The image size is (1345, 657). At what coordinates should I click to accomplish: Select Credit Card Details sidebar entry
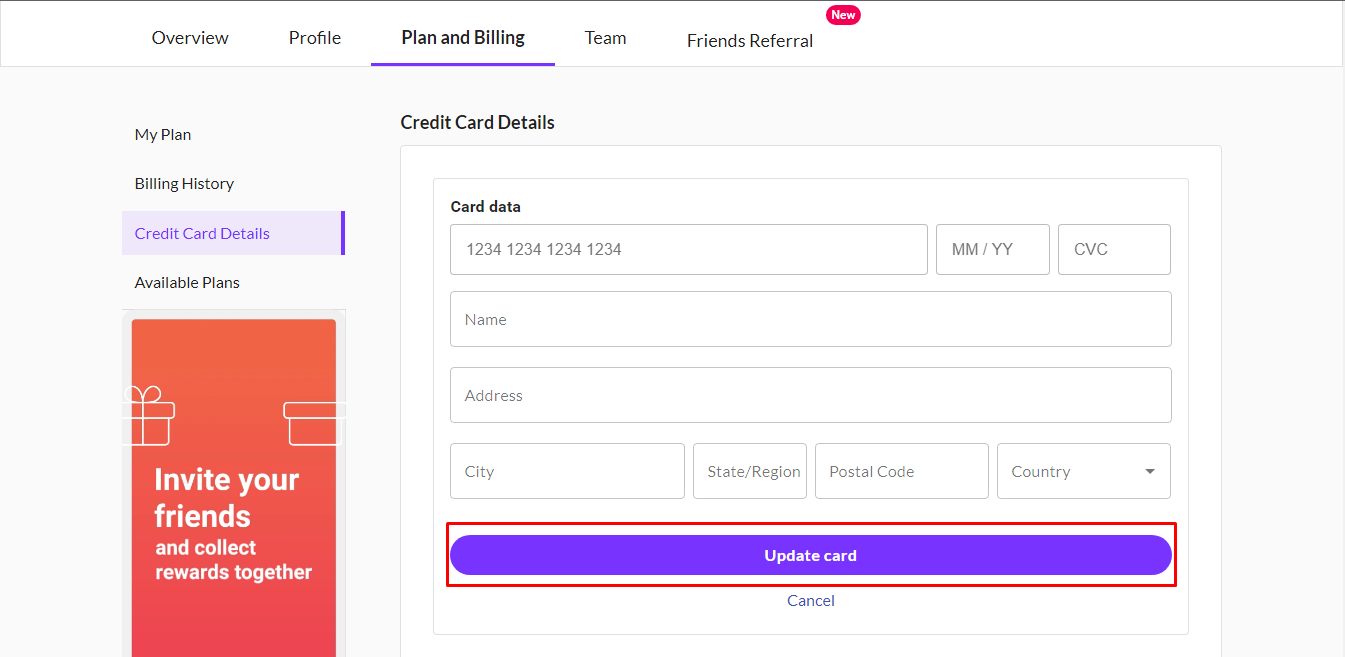pos(202,233)
